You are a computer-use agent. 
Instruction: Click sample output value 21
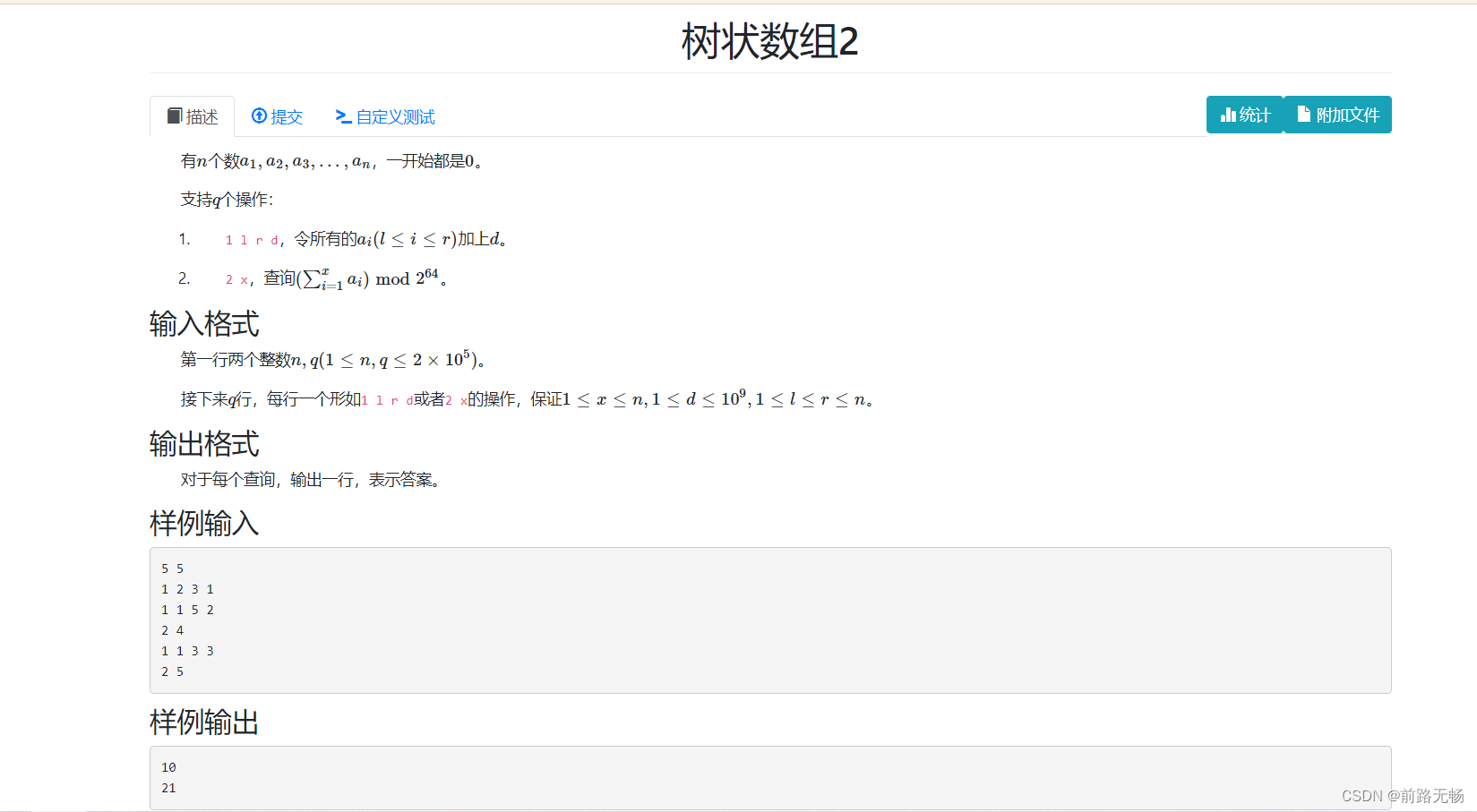pos(168,788)
